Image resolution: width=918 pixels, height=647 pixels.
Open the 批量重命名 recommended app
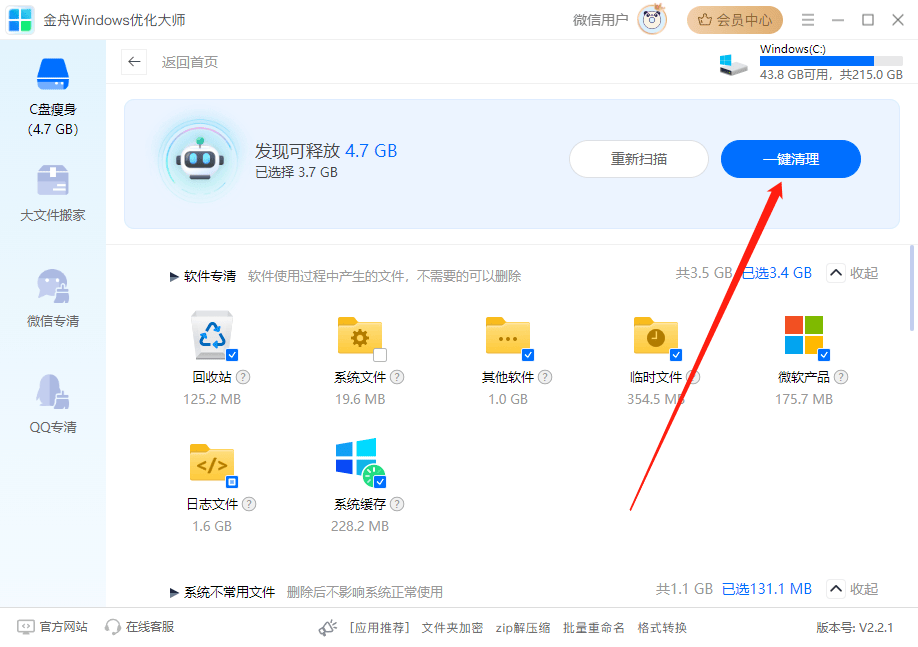tap(594, 628)
